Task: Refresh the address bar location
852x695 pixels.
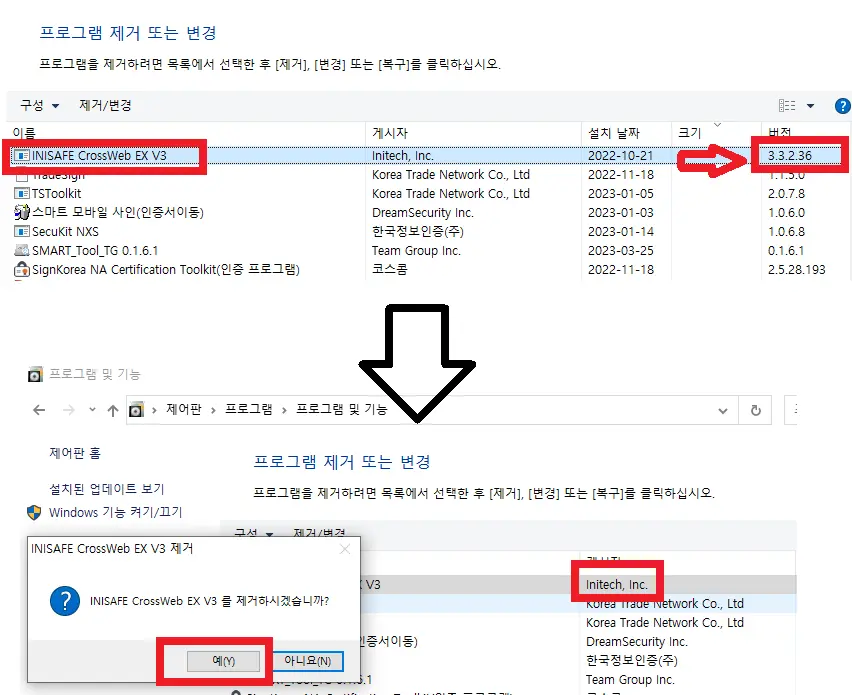Action: point(755,410)
